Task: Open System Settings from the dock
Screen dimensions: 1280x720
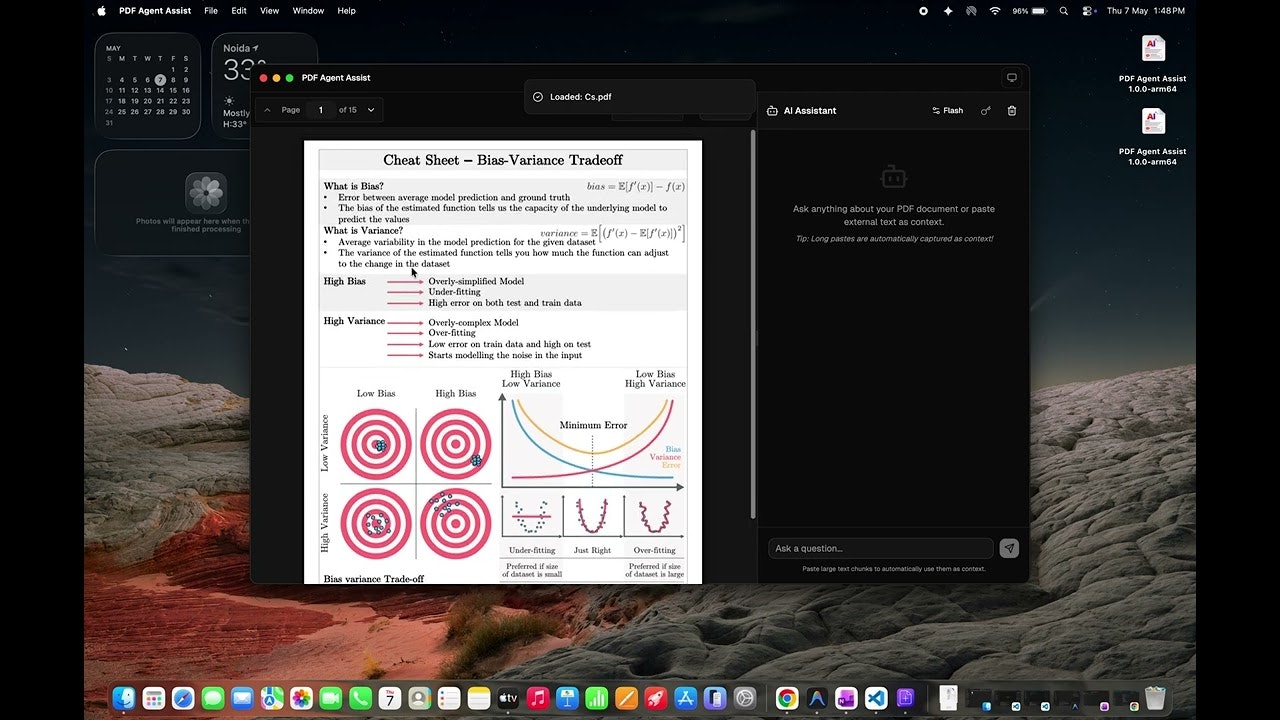Action: [745, 698]
